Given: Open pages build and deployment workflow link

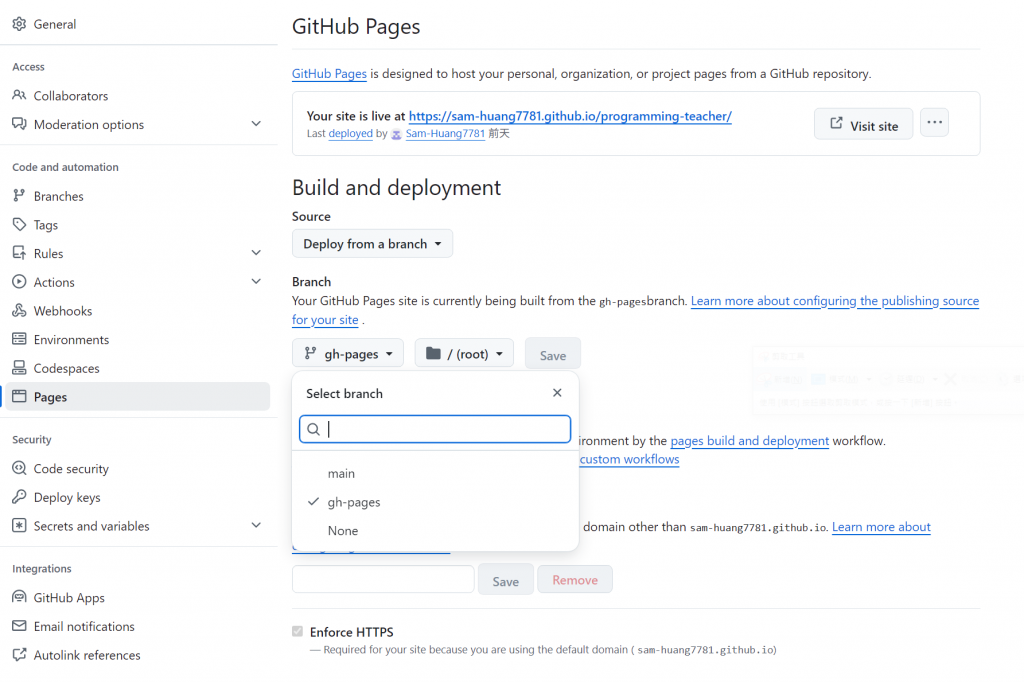Looking at the screenshot, I should click(750, 441).
